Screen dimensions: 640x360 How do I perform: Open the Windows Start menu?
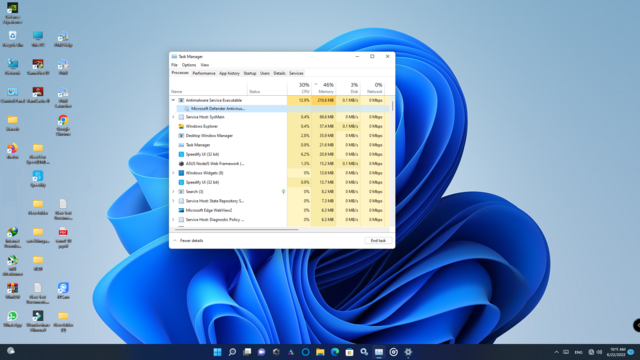[218, 352]
